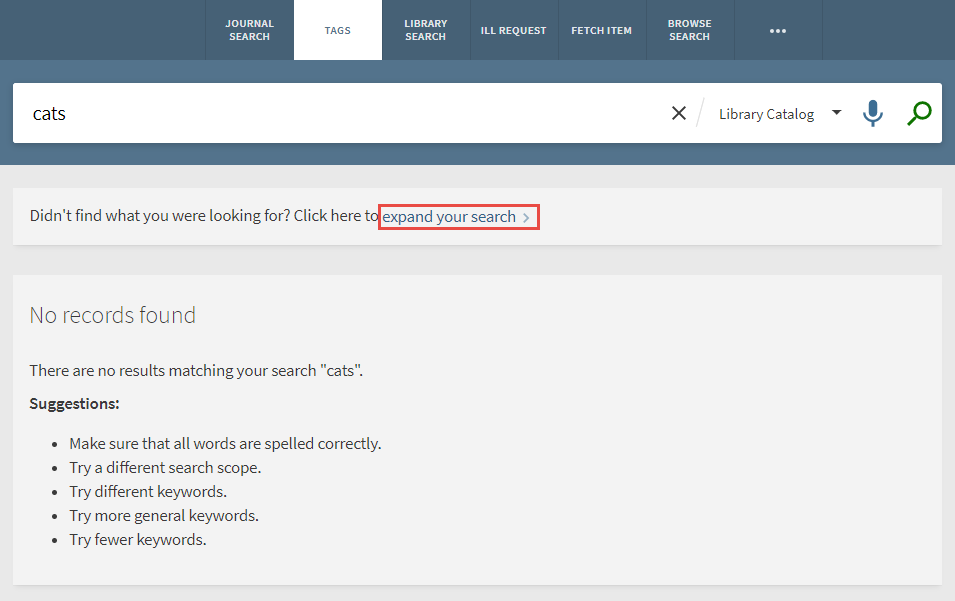Click the no results matching 'cats' message
The image size is (955, 601).
196,371
